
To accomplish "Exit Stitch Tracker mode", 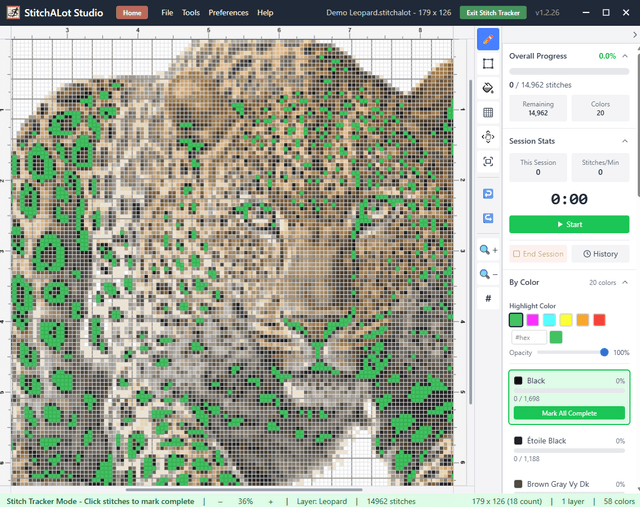I will click(493, 13).
